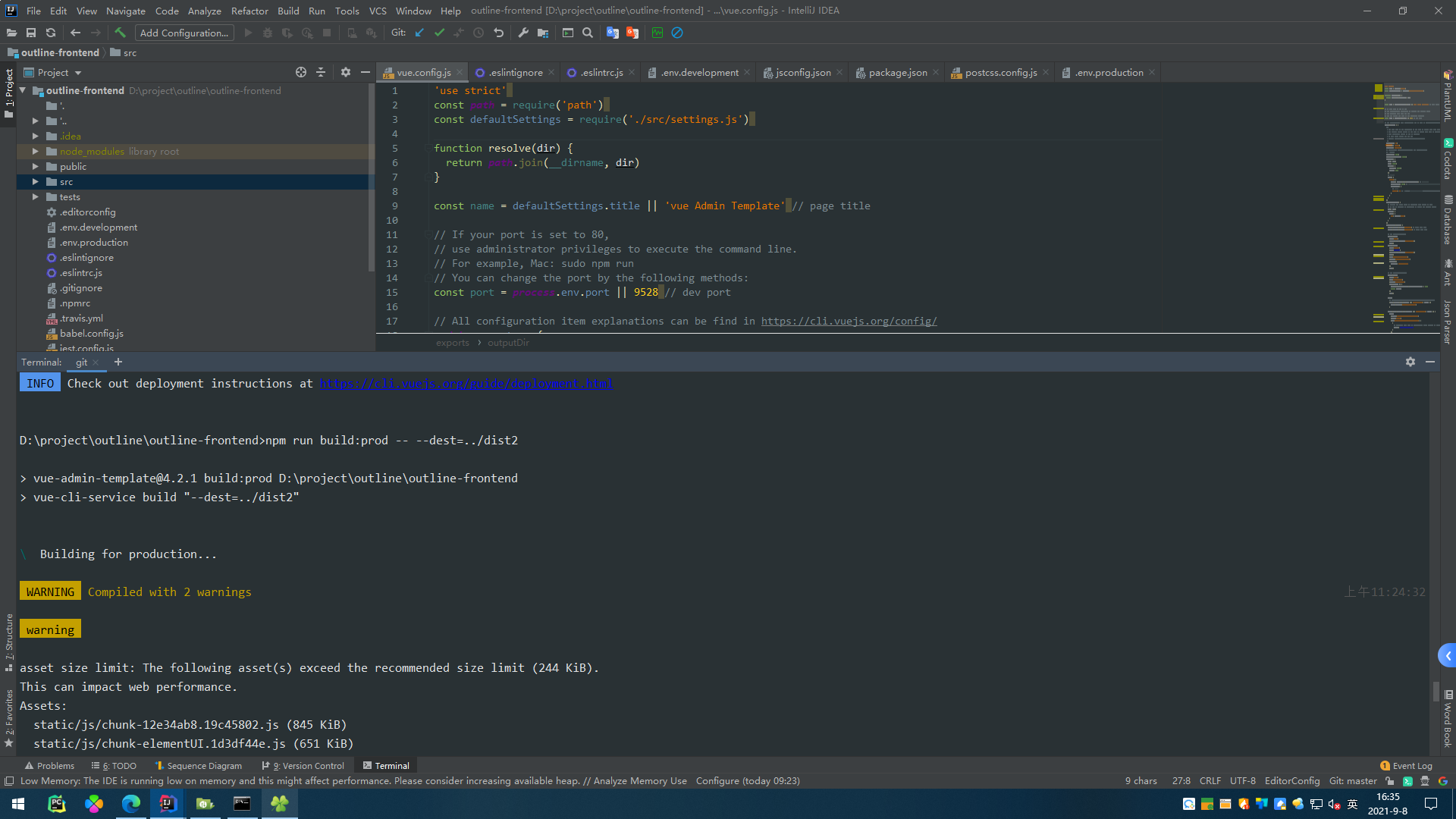
Task: Toggle the Database side tool window
Action: click(x=1448, y=220)
